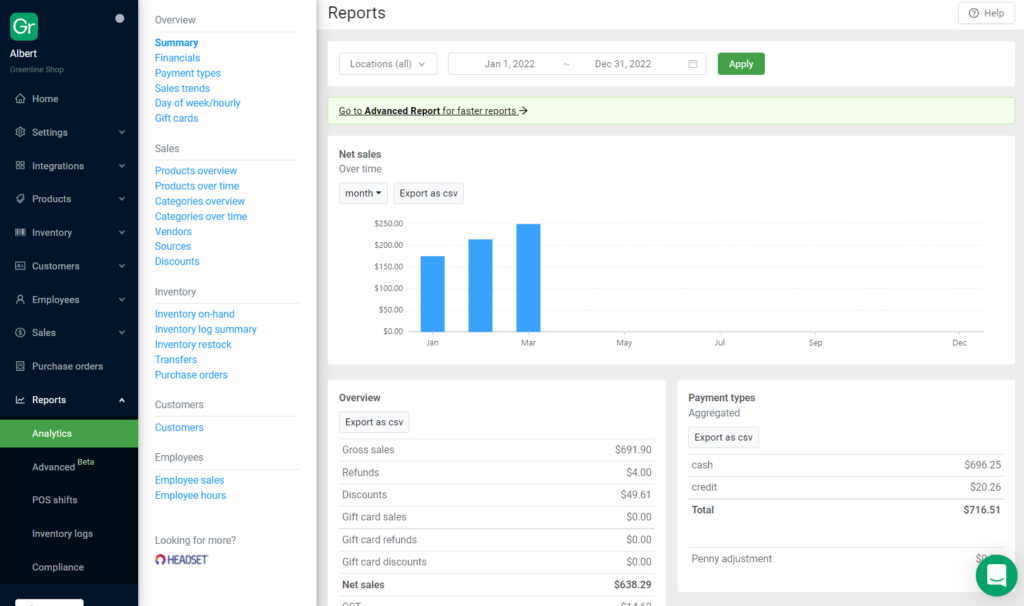1024x606 pixels.
Task: Export Overview as csv
Action: tap(374, 422)
